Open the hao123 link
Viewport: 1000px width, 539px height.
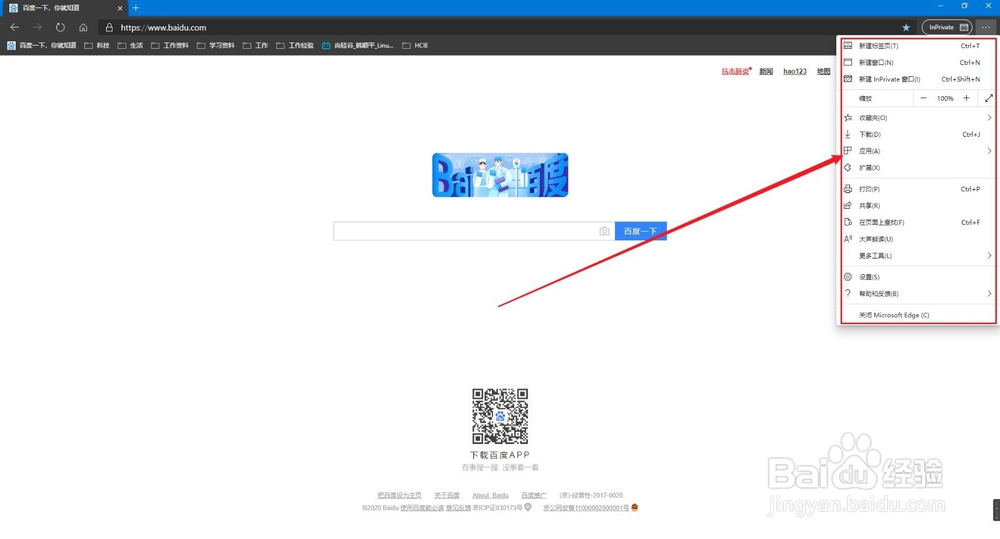[x=795, y=71]
